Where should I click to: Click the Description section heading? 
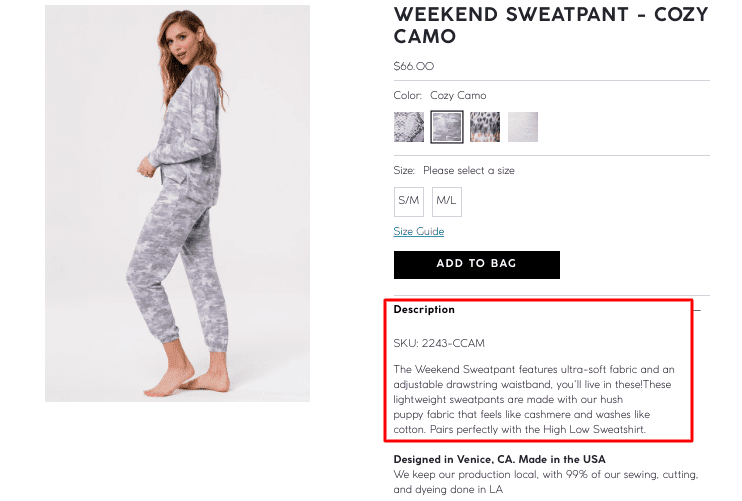(424, 310)
